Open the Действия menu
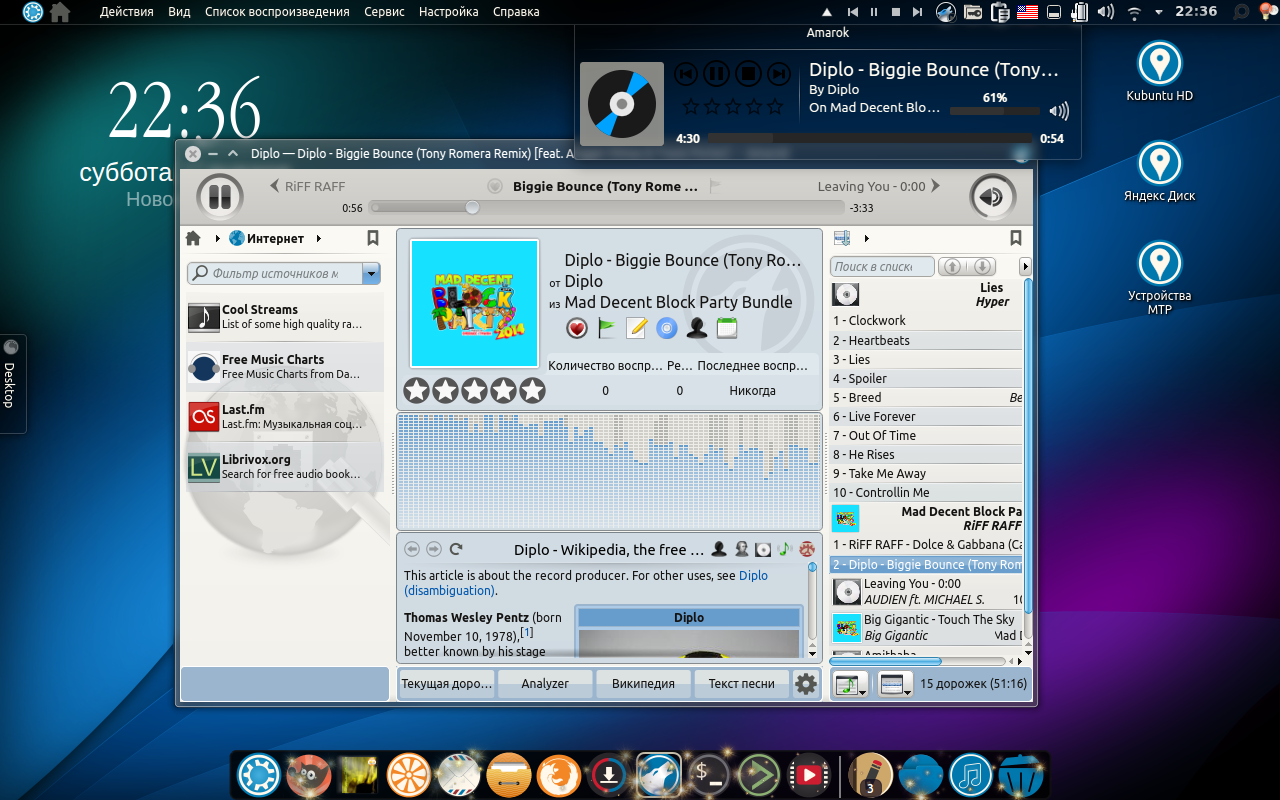 point(127,12)
